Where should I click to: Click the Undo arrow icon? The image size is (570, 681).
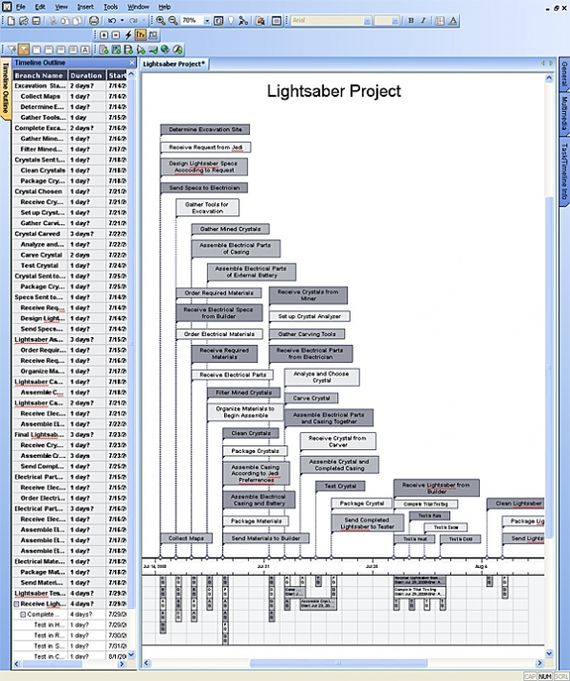point(112,20)
